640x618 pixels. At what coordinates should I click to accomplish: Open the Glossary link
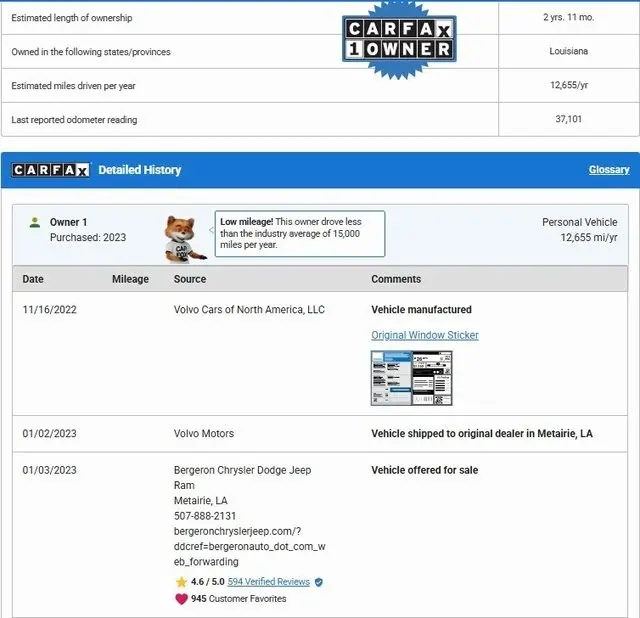pos(608,170)
